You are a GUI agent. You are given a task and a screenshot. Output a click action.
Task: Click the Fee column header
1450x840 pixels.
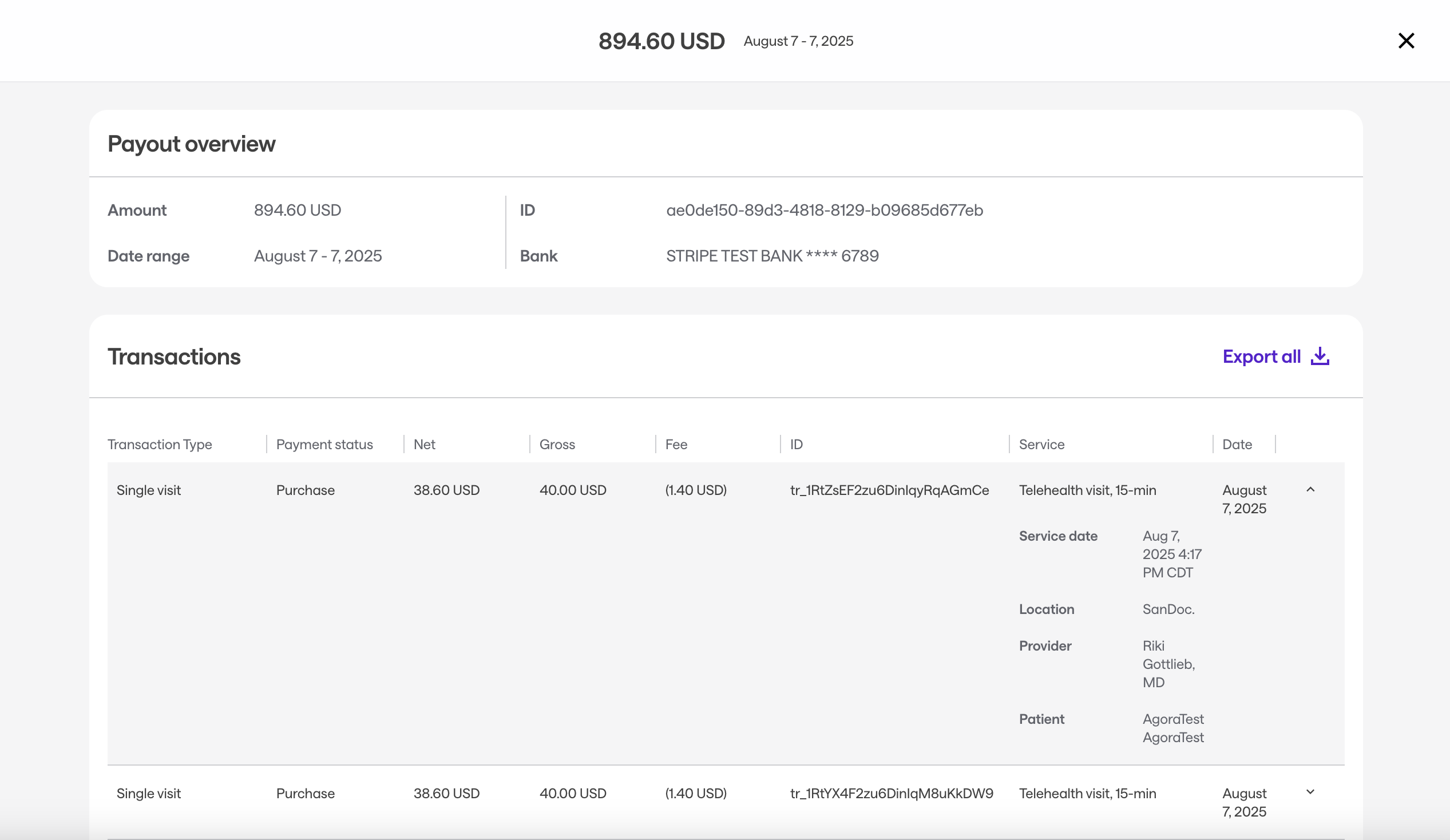click(676, 444)
